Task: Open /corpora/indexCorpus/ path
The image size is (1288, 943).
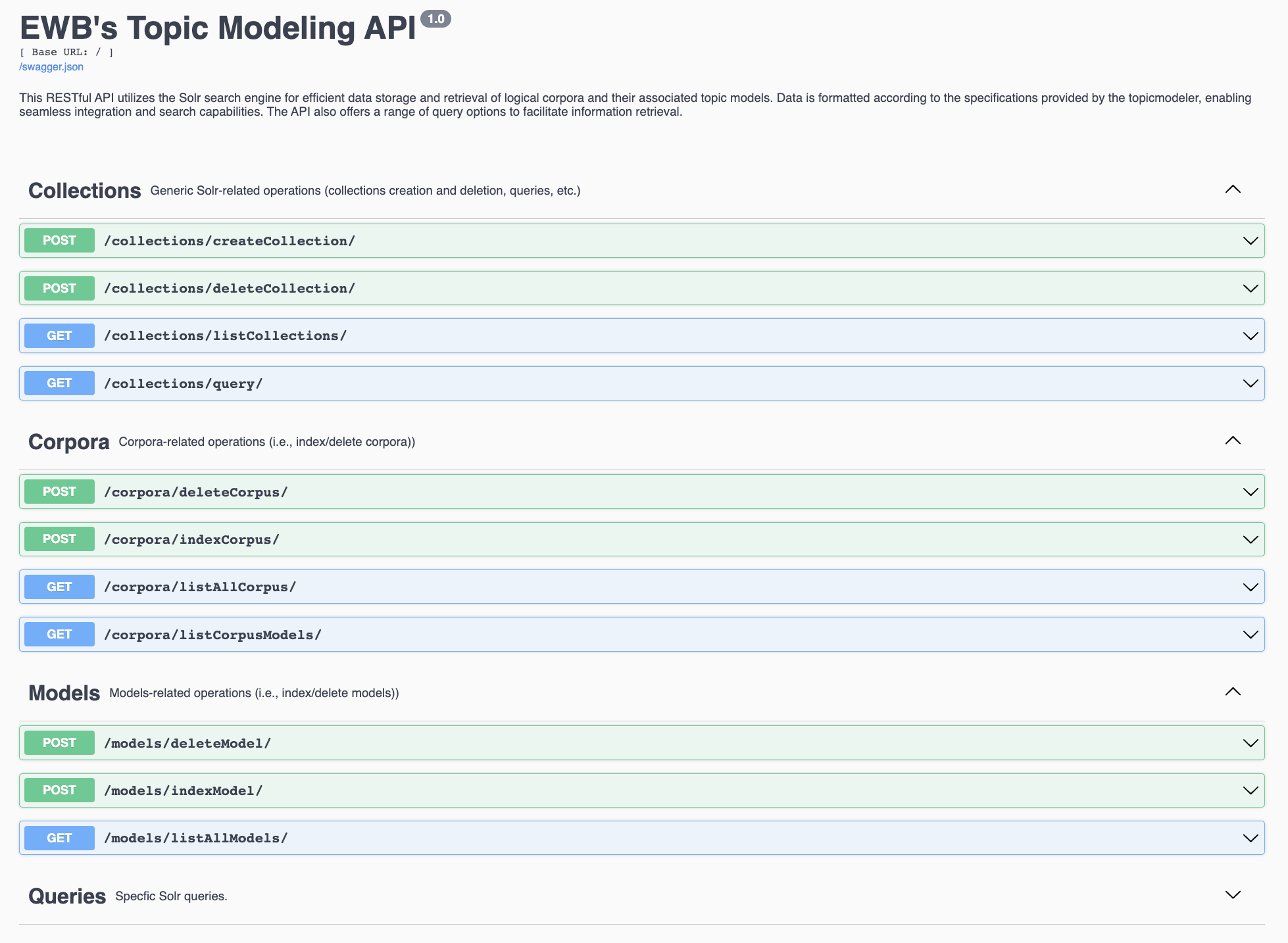Action: pos(192,540)
